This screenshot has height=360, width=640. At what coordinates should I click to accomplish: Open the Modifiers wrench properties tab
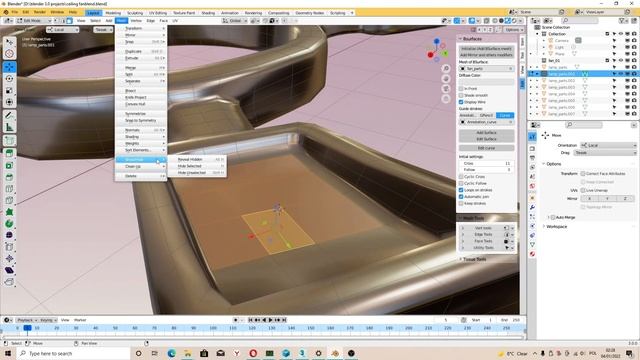pos(532,207)
